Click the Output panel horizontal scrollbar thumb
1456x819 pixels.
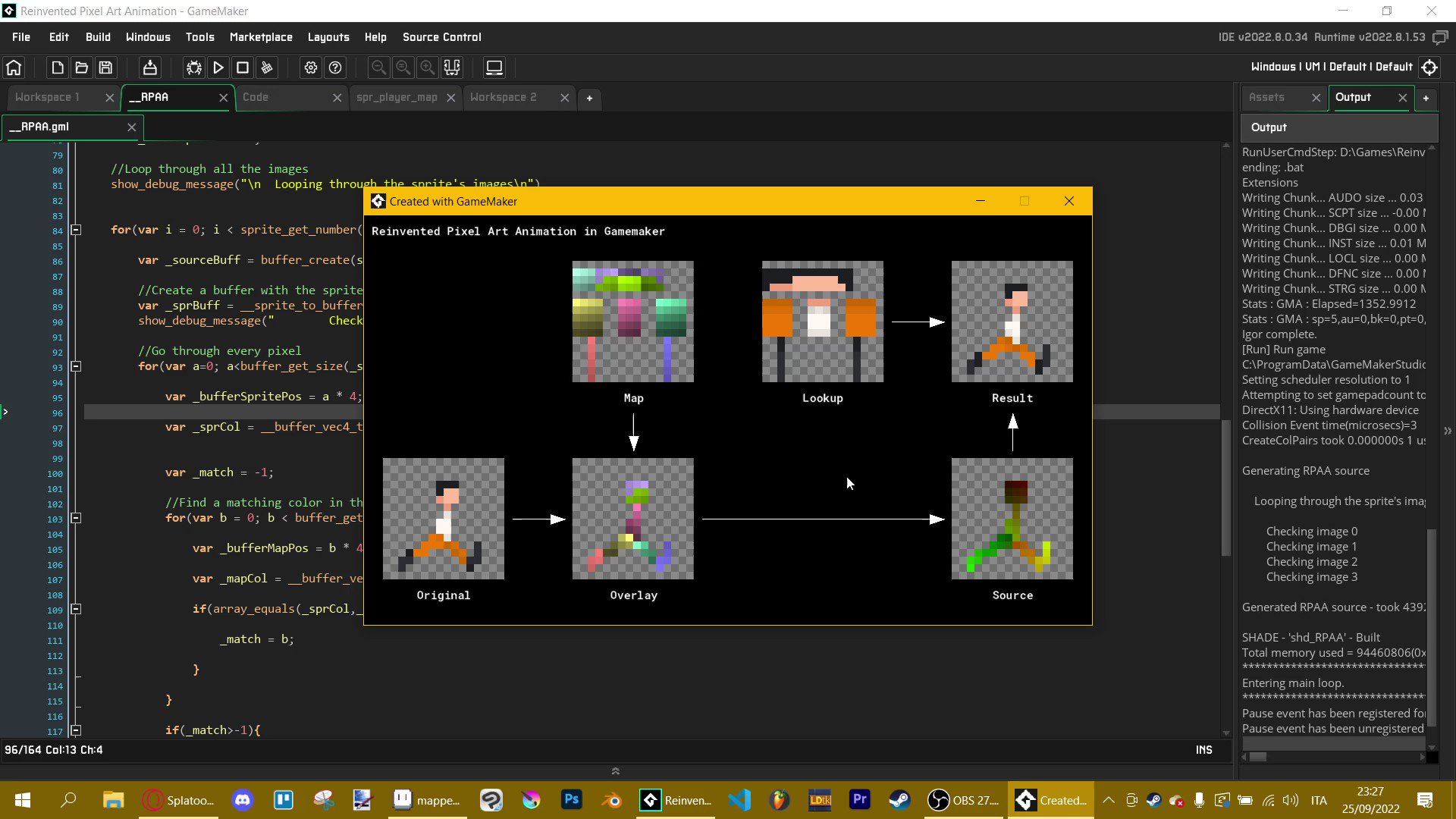1258,757
